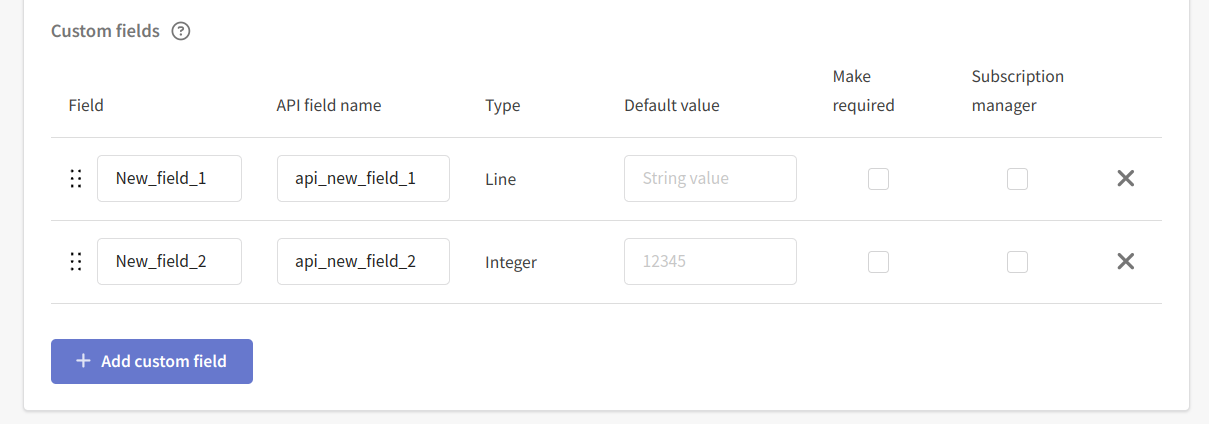Enable Make required for New_field_1
The width and height of the screenshot is (1209, 424).
coord(878,179)
